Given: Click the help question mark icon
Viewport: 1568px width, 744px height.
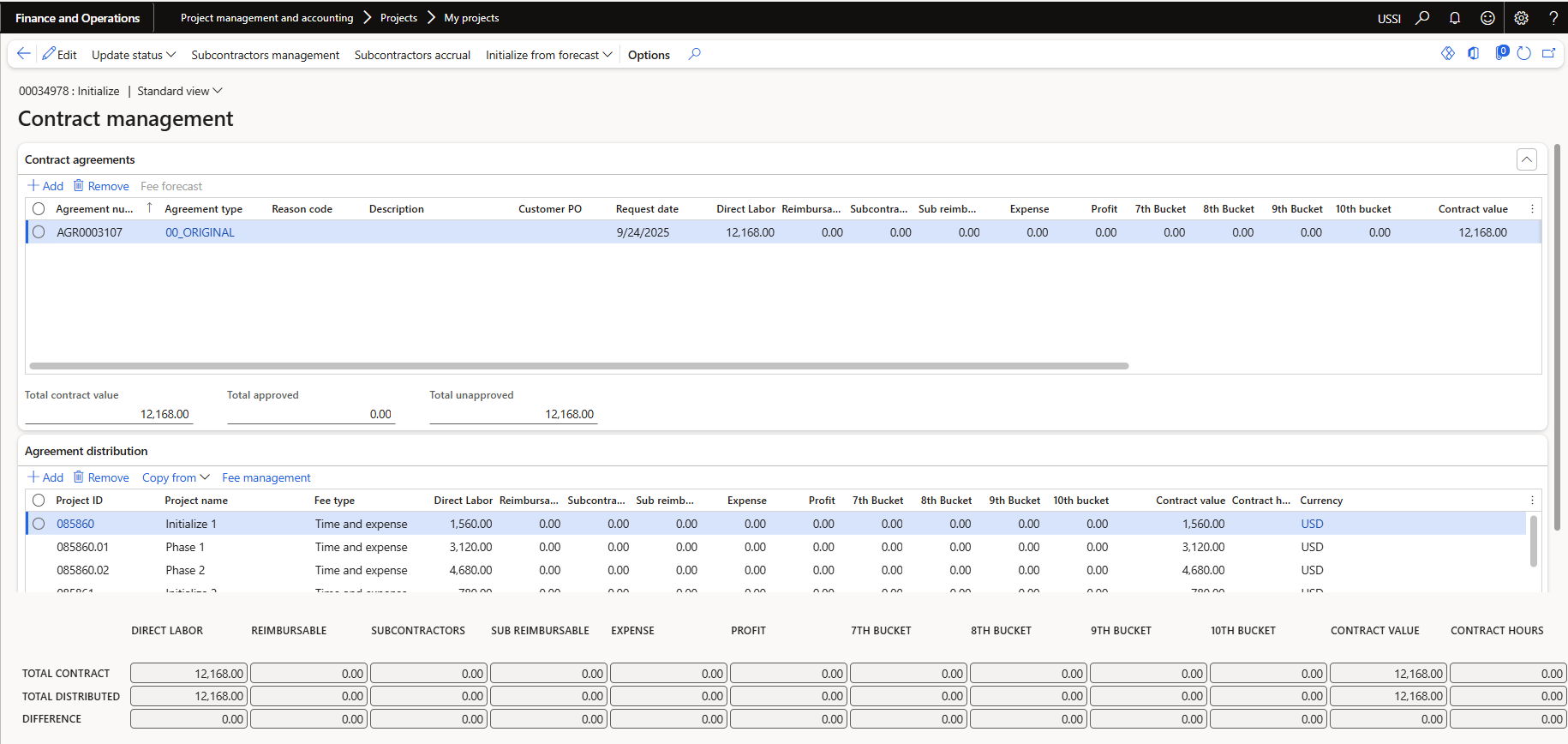Looking at the screenshot, I should [1553, 18].
